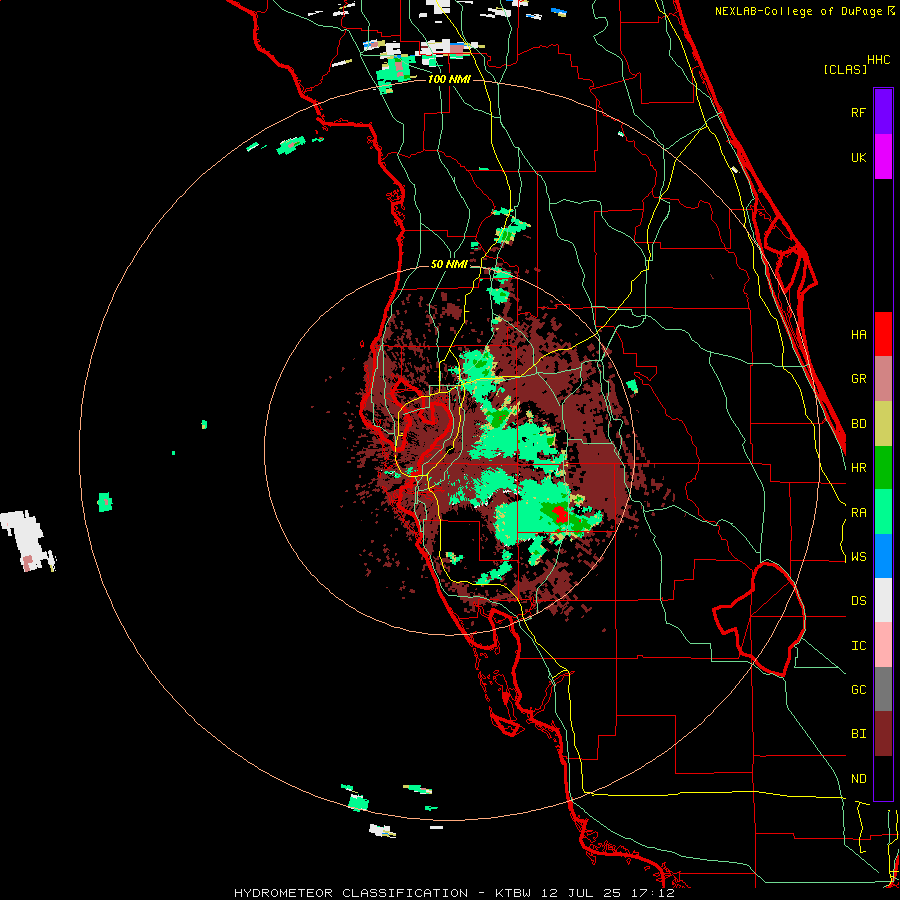The width and height of the screenshot is (900, 900).
Task: Click the "NEXLAB-College of DuPage" credit text
Action: click(798, 11)
